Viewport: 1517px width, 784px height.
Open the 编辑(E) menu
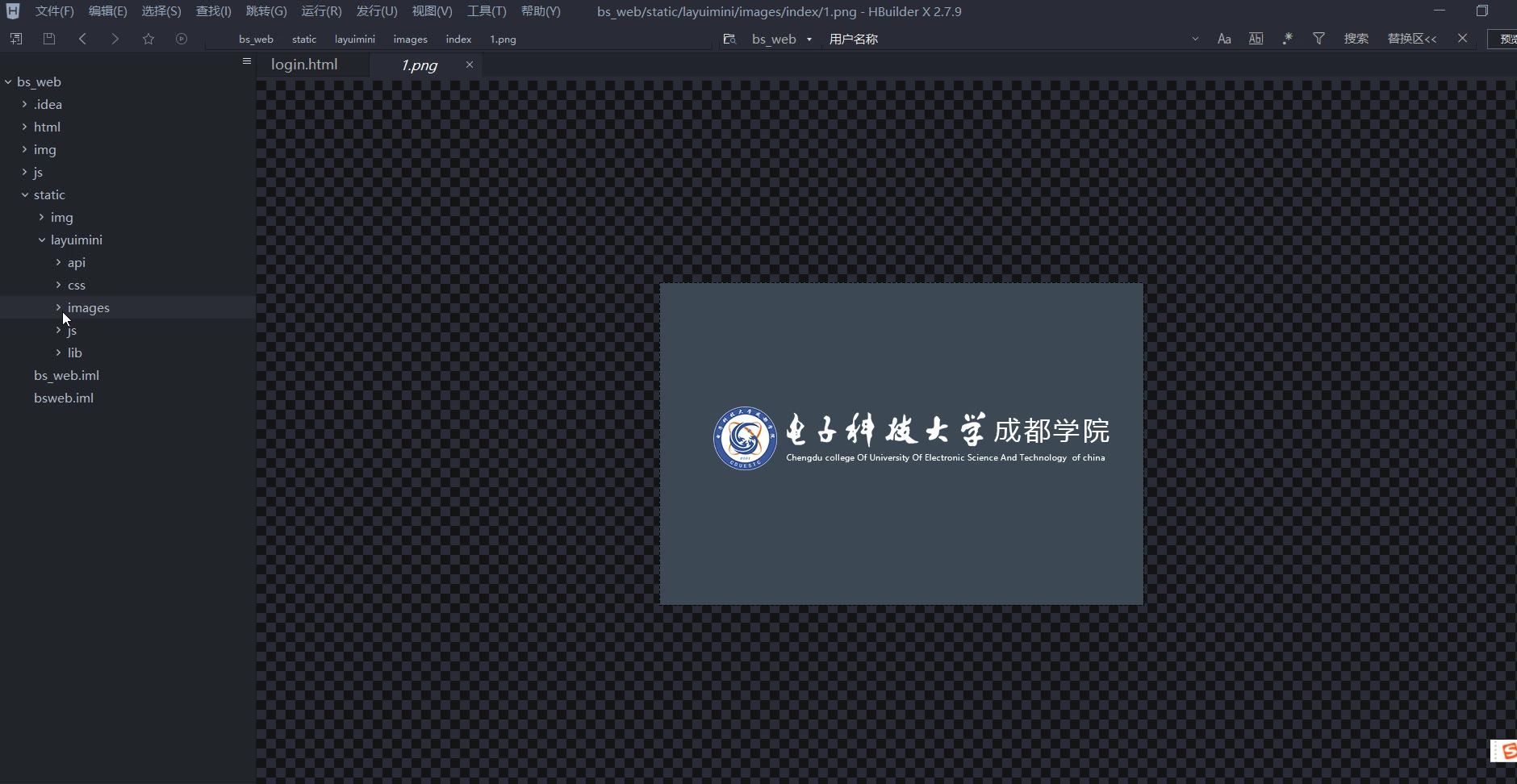coord(107,11)
